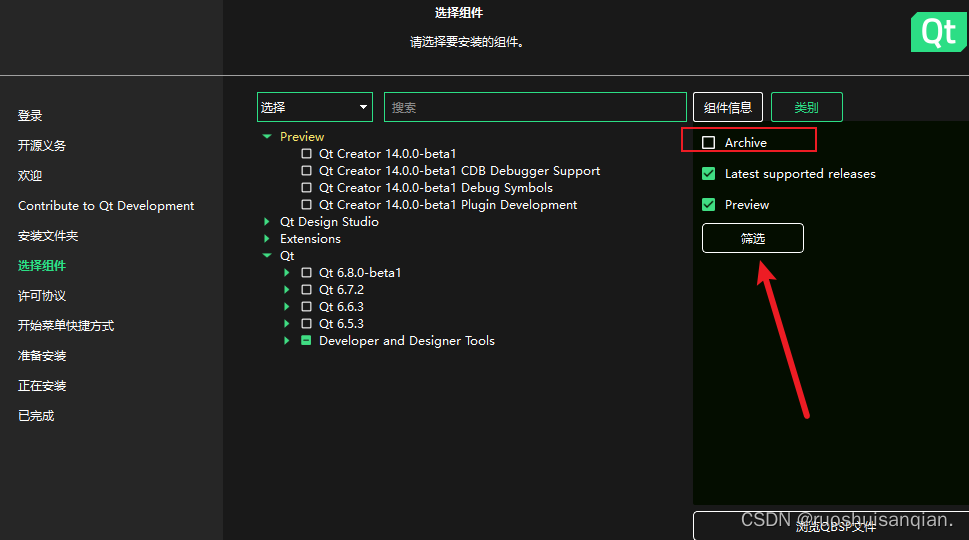Go to the 已完成 step
Image resolution: width=969 pixels, height=540 pixels.
[36, 416]
